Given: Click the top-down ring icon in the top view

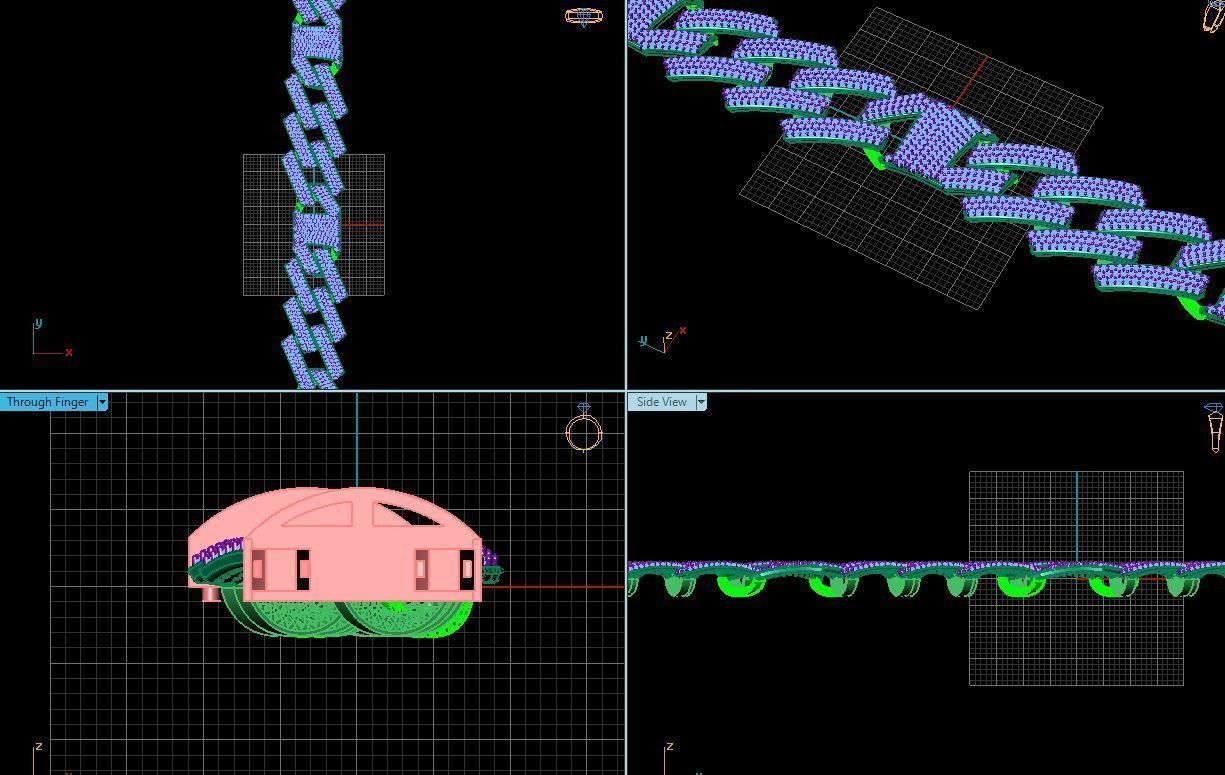Looking at the screenshot, I should click(x=584, y=16).
